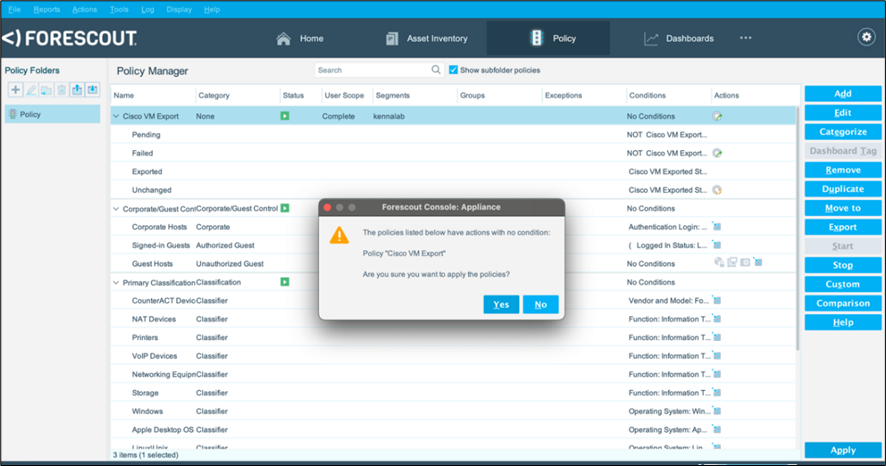886x466 pixels.
Task: Switch to Dashboards tab
Action: tap(679, 38)
